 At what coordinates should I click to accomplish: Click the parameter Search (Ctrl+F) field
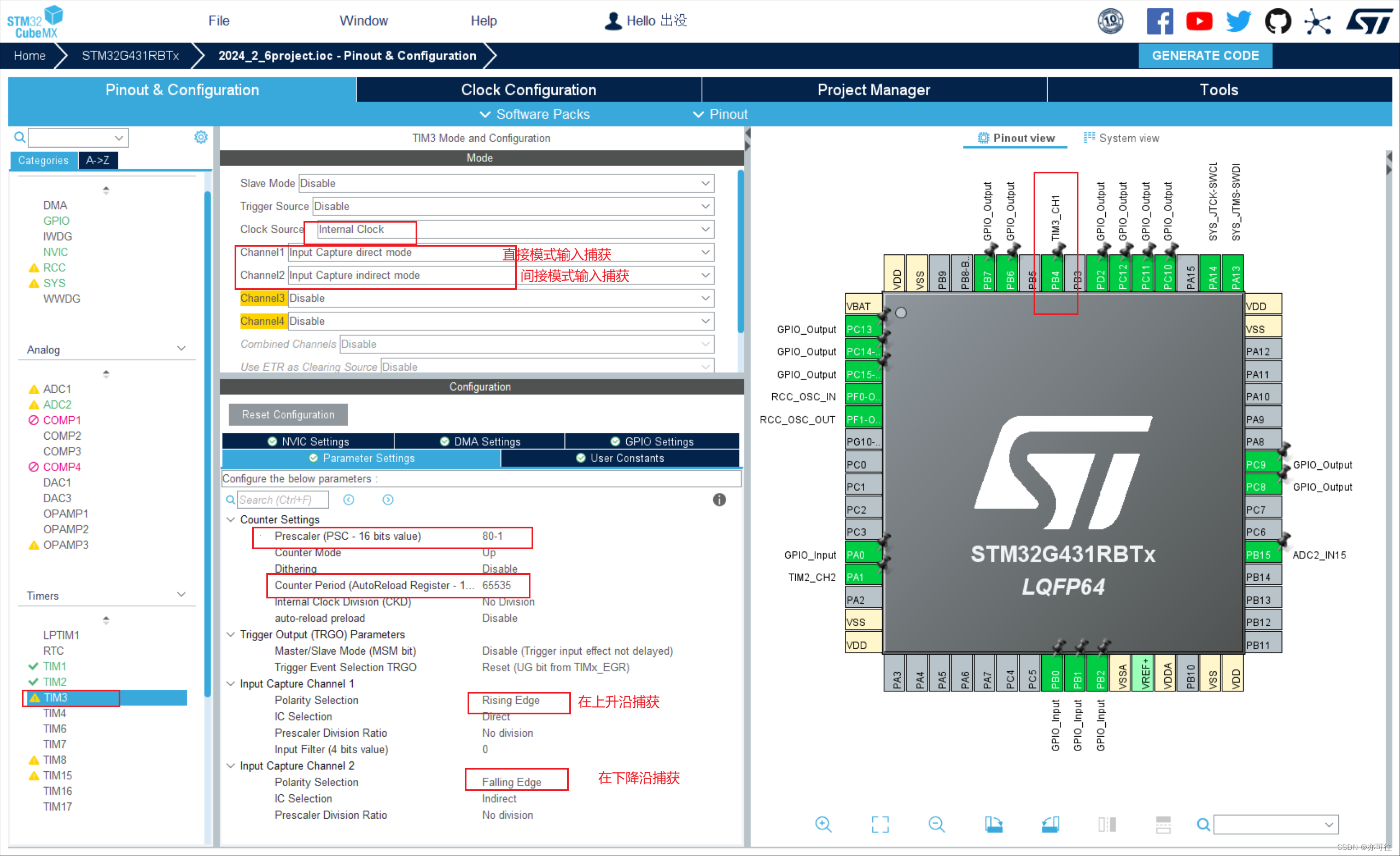point(282,499)
